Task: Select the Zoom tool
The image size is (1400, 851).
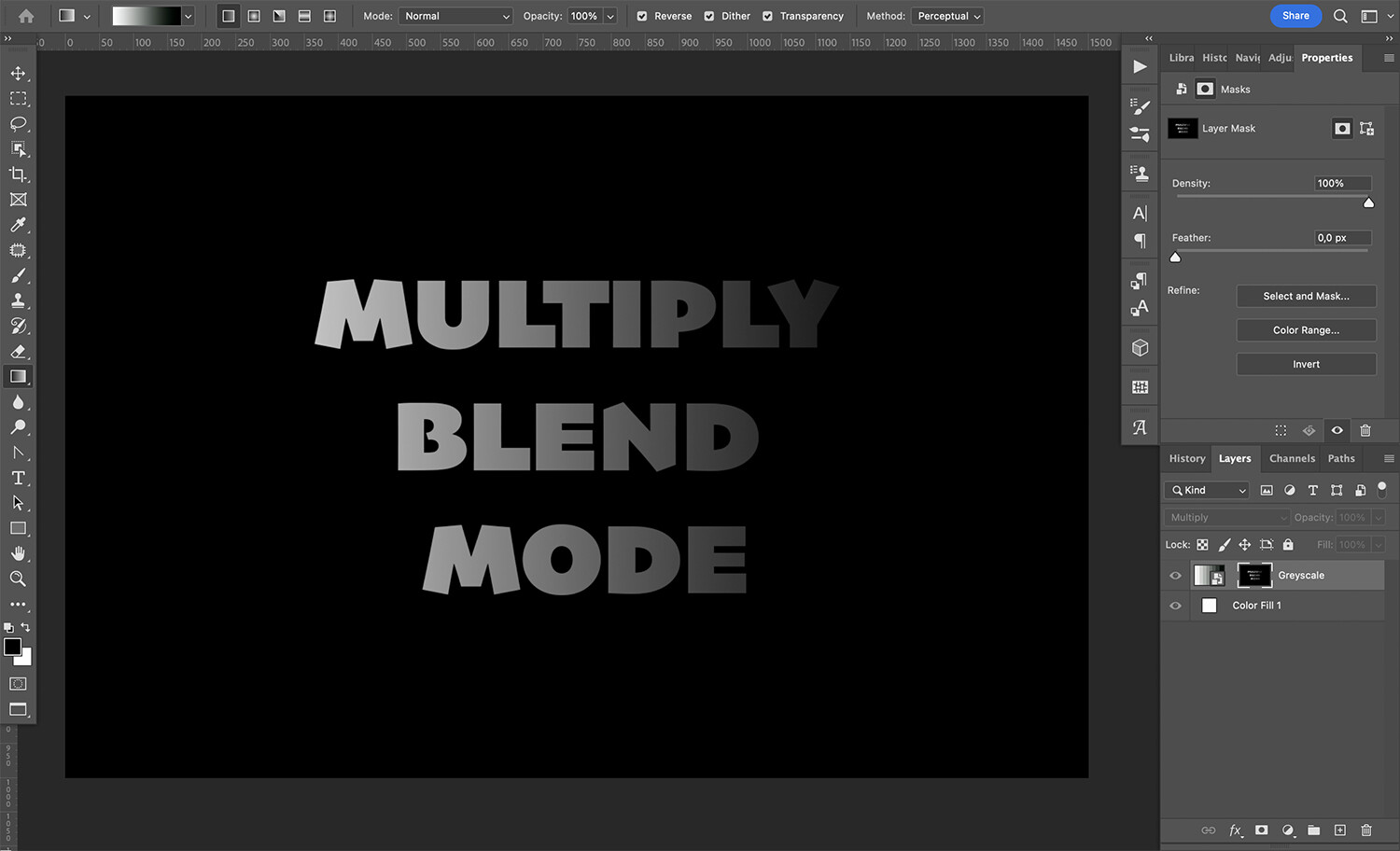Action: [19, 579]
